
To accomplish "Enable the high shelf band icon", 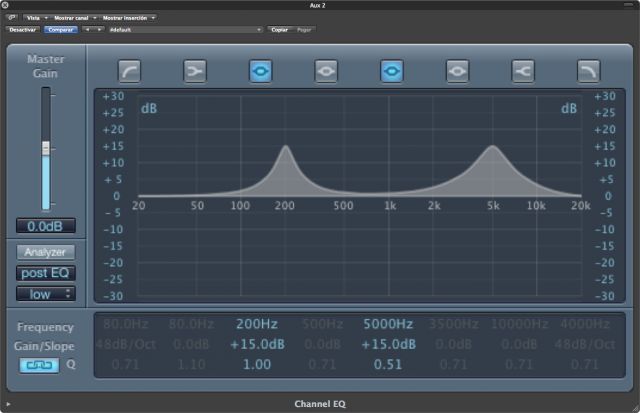I will click(523, 71).
